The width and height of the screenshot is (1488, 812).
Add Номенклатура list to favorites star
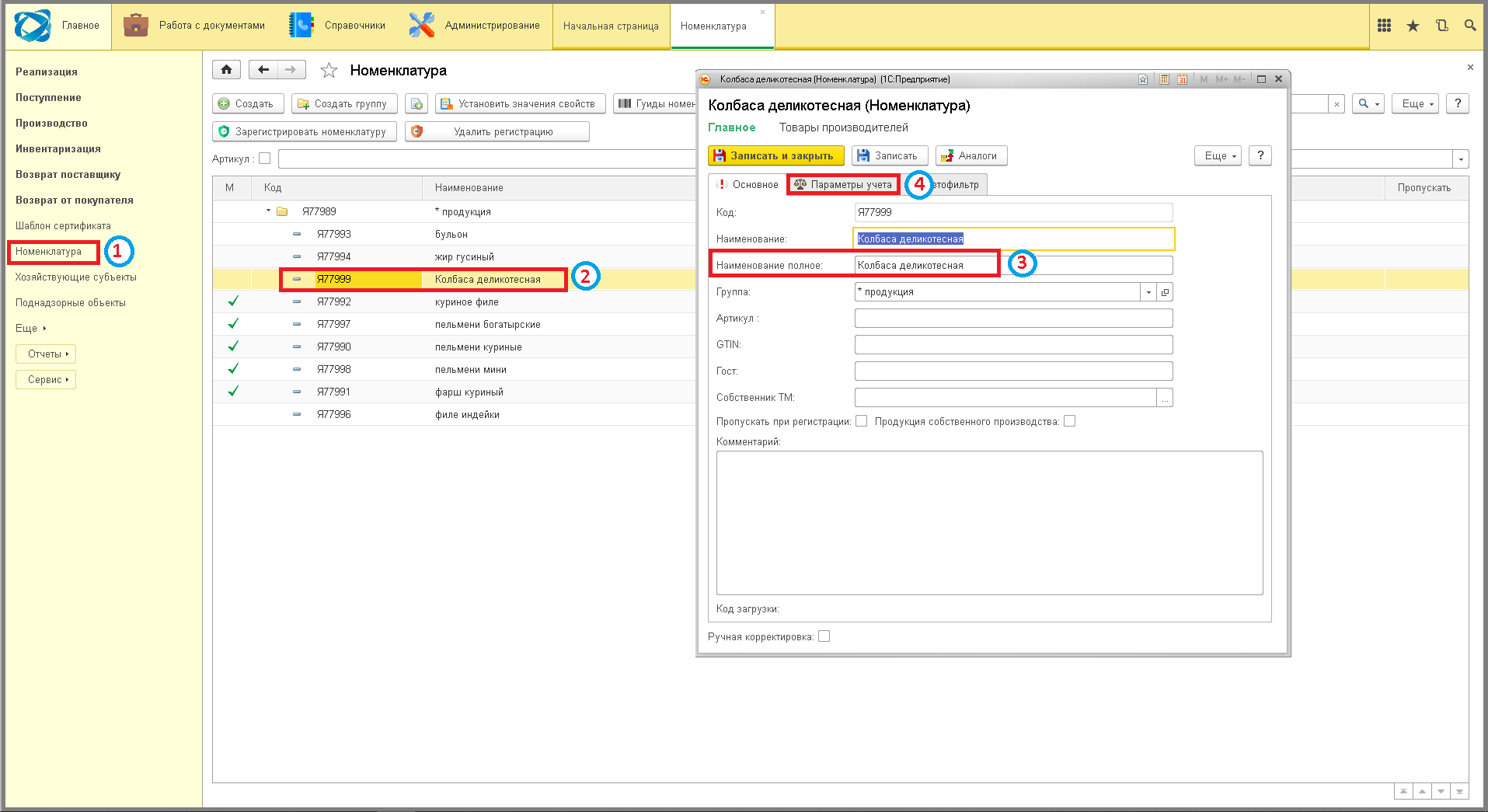coord(329,71)
